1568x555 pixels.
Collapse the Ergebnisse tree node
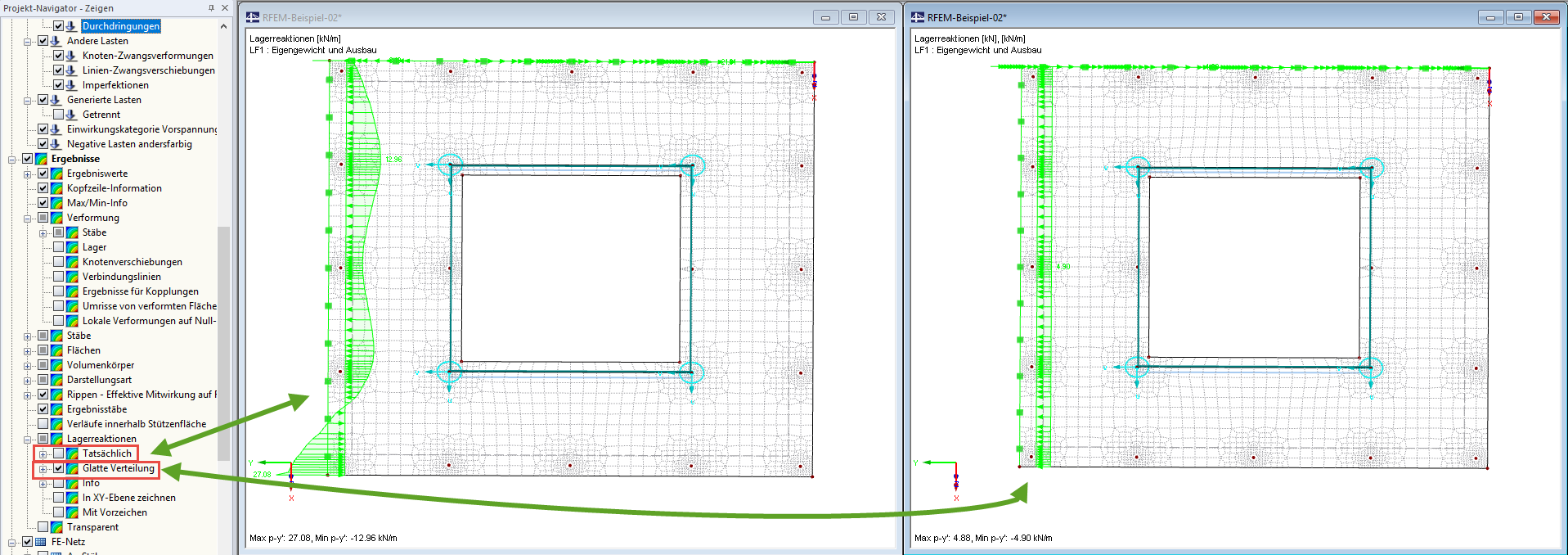point(11,159)
